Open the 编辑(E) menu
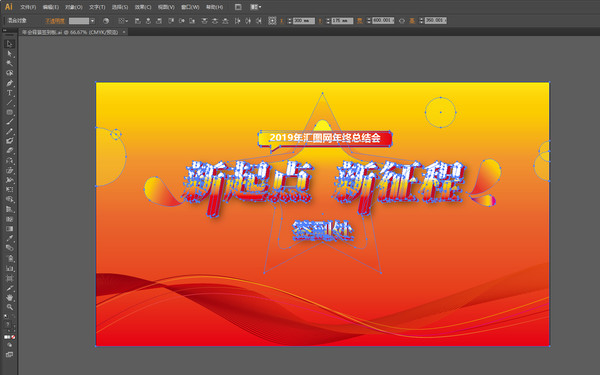This screenshot has width=600, height=375. click(x=51, y=7)
